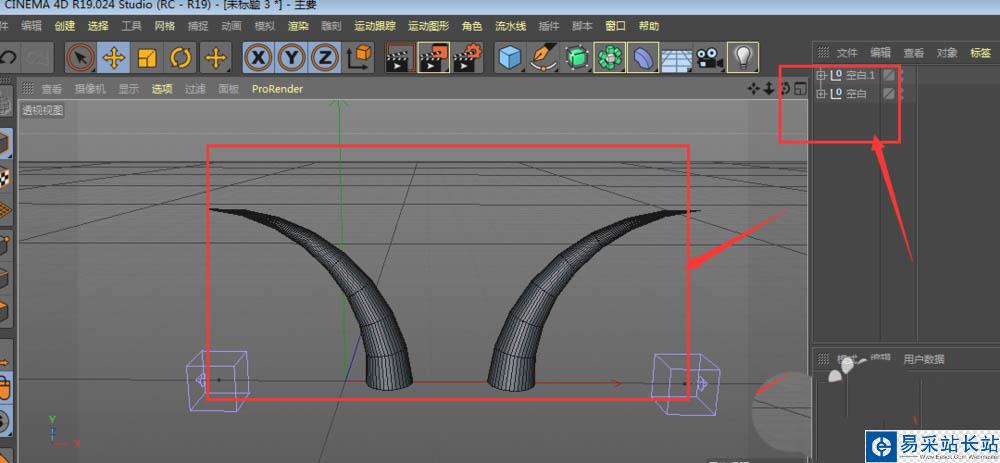Image resolution: width=1000 pixels, height=463 pixels.
Task: Toggle the coordinate system icon
Action: (360, 59)
